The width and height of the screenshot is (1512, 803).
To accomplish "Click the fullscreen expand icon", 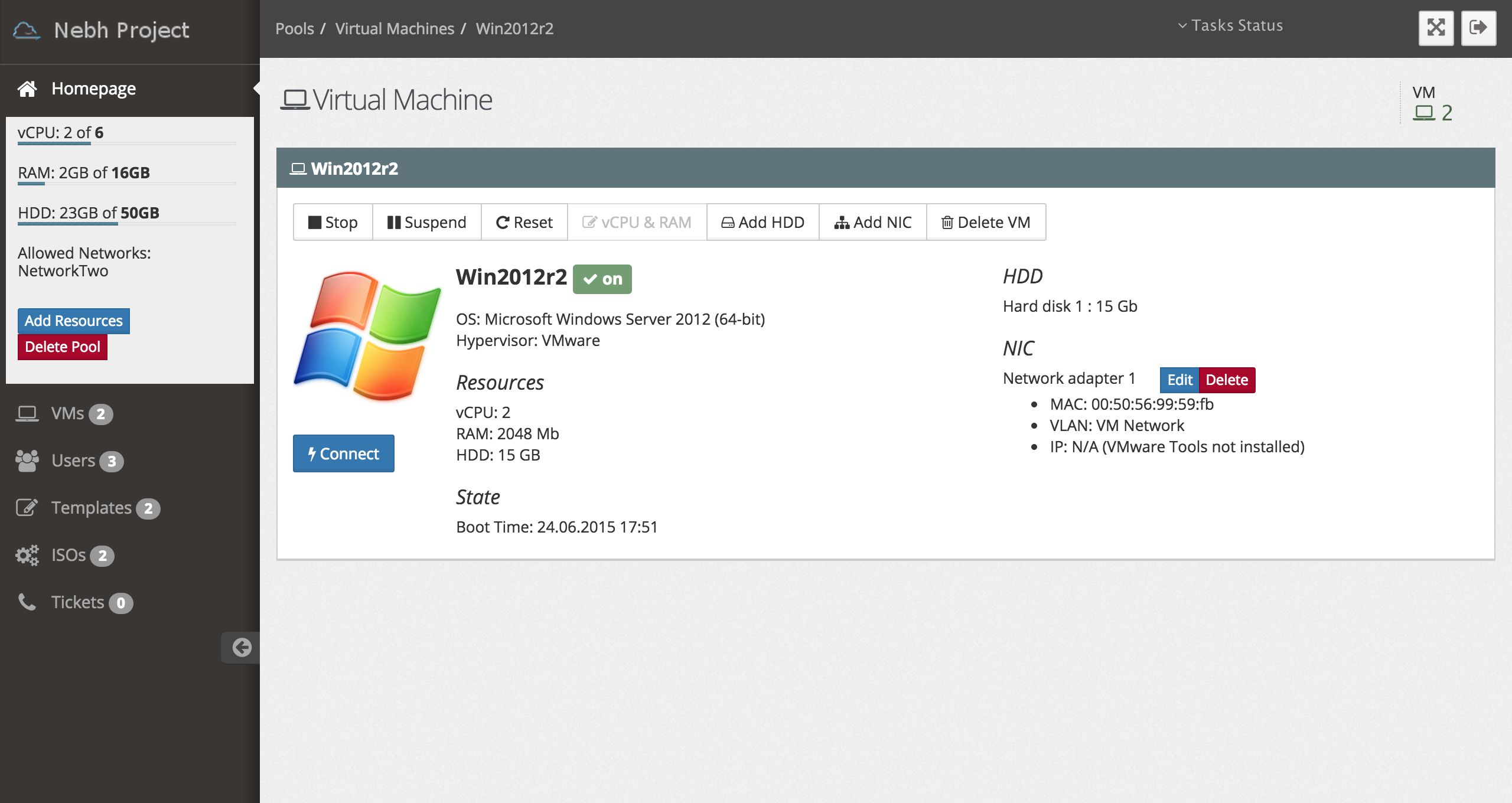I will [x=1436, y=28].
